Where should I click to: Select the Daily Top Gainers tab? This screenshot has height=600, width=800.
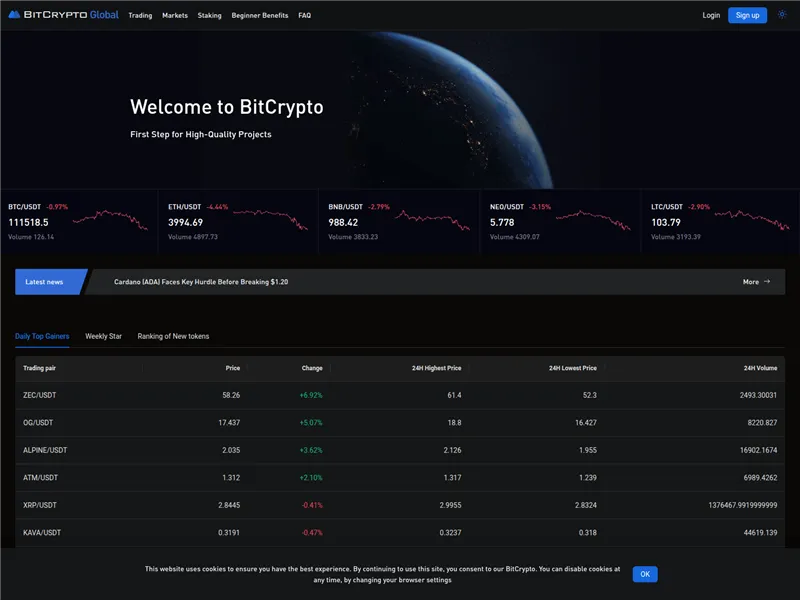[41, 336]
